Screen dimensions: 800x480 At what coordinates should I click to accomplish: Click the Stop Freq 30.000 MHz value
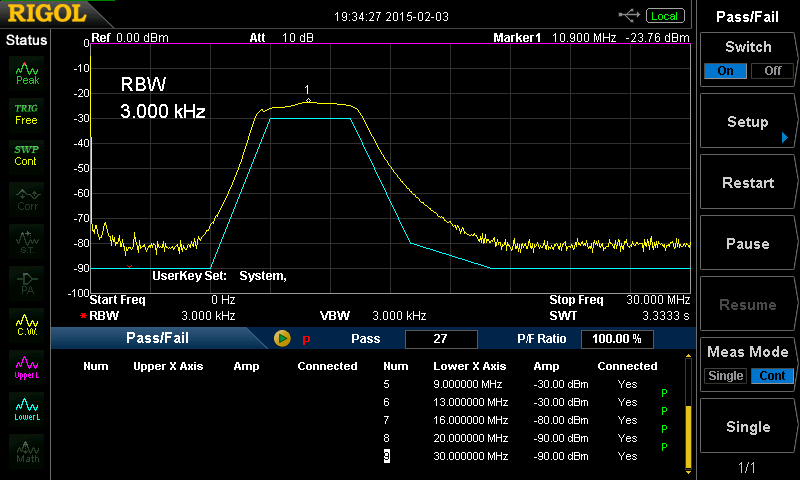click(658, 300)
